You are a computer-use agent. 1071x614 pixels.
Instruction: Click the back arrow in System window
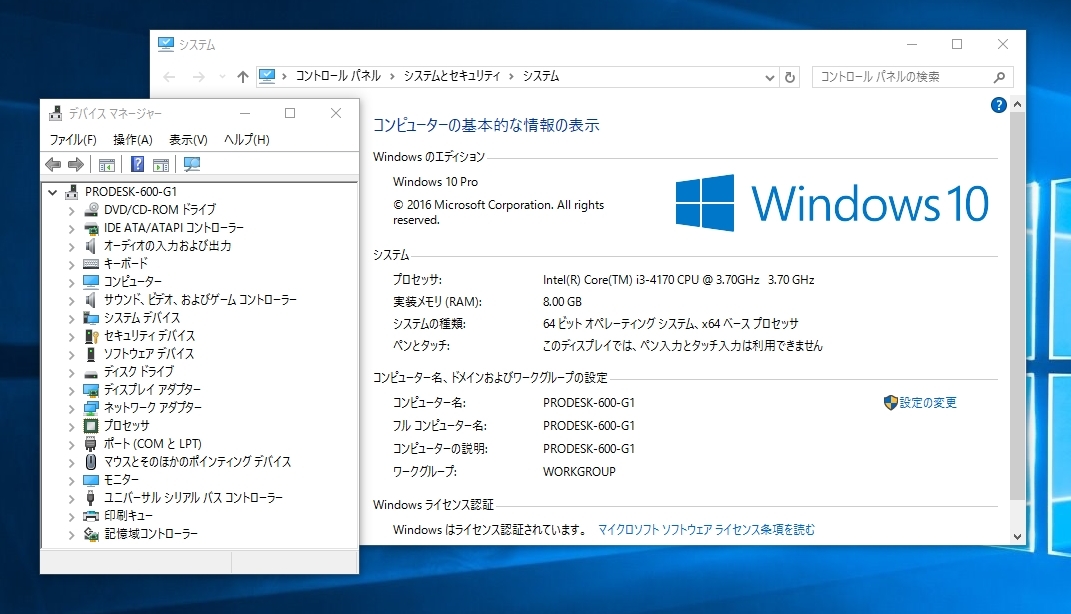coord(169,77)
